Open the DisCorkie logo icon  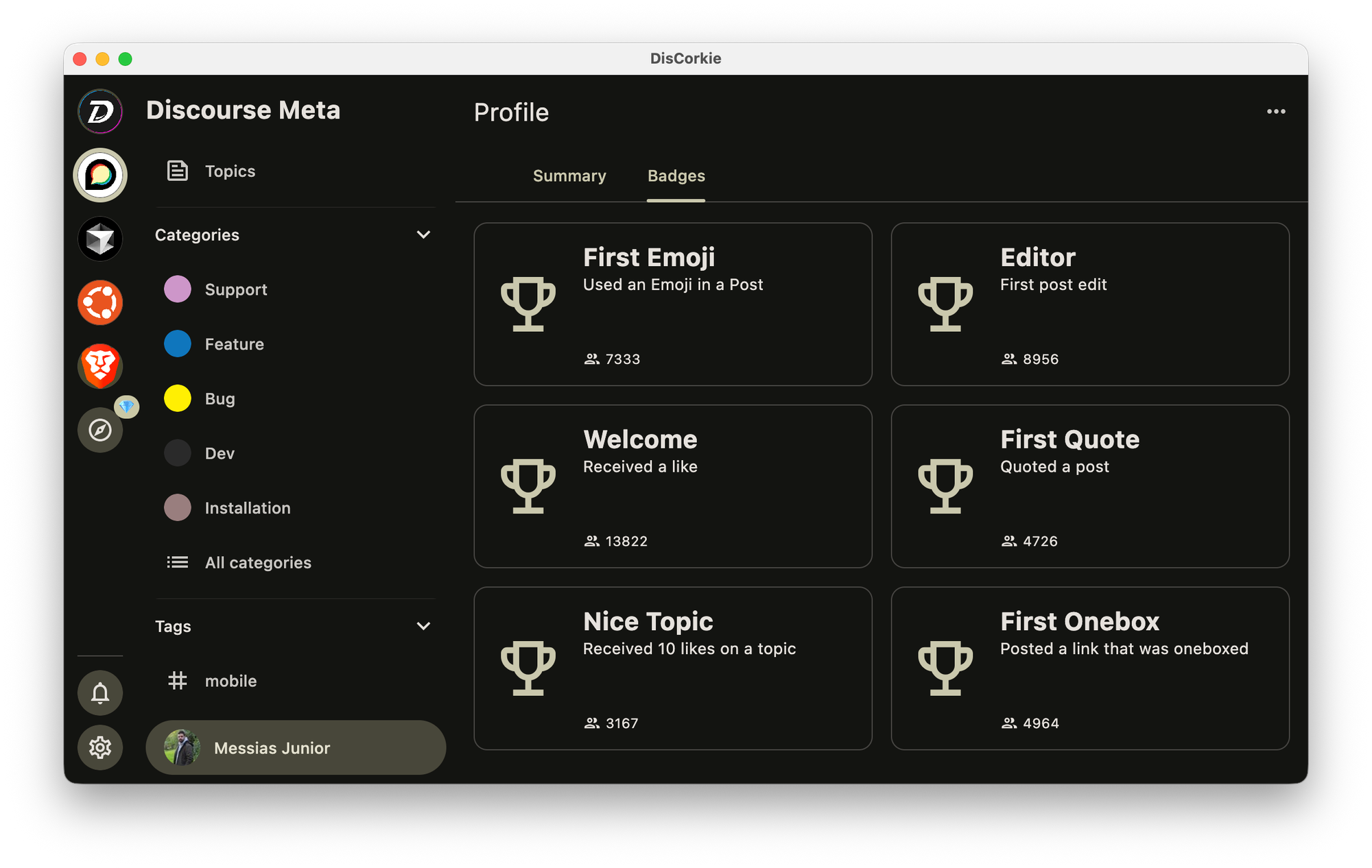pyautogui.click(x=100, y=112)
